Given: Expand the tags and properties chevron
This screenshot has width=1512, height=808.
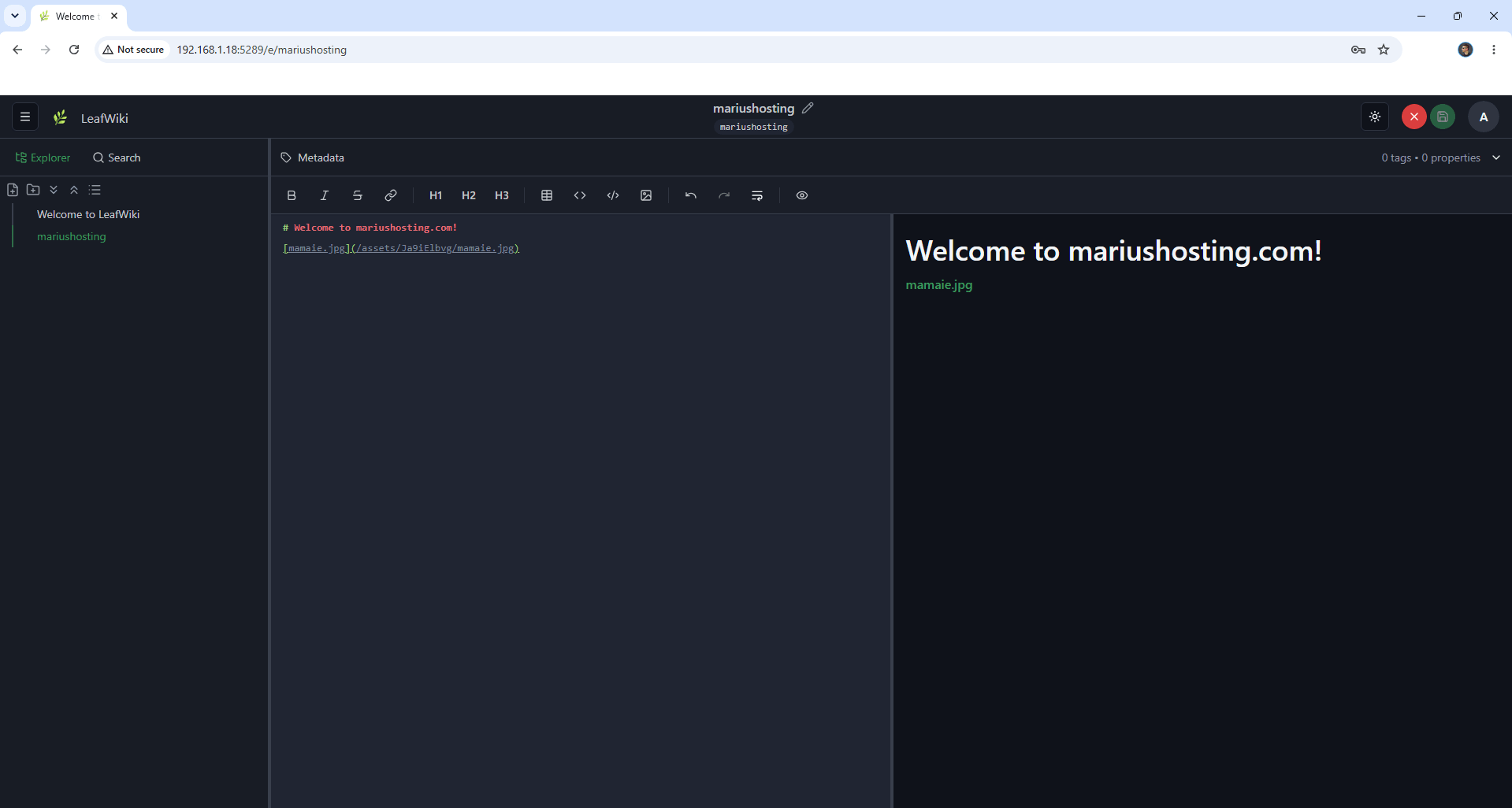Looking at the screenshot, I should tap(1496, 158).
